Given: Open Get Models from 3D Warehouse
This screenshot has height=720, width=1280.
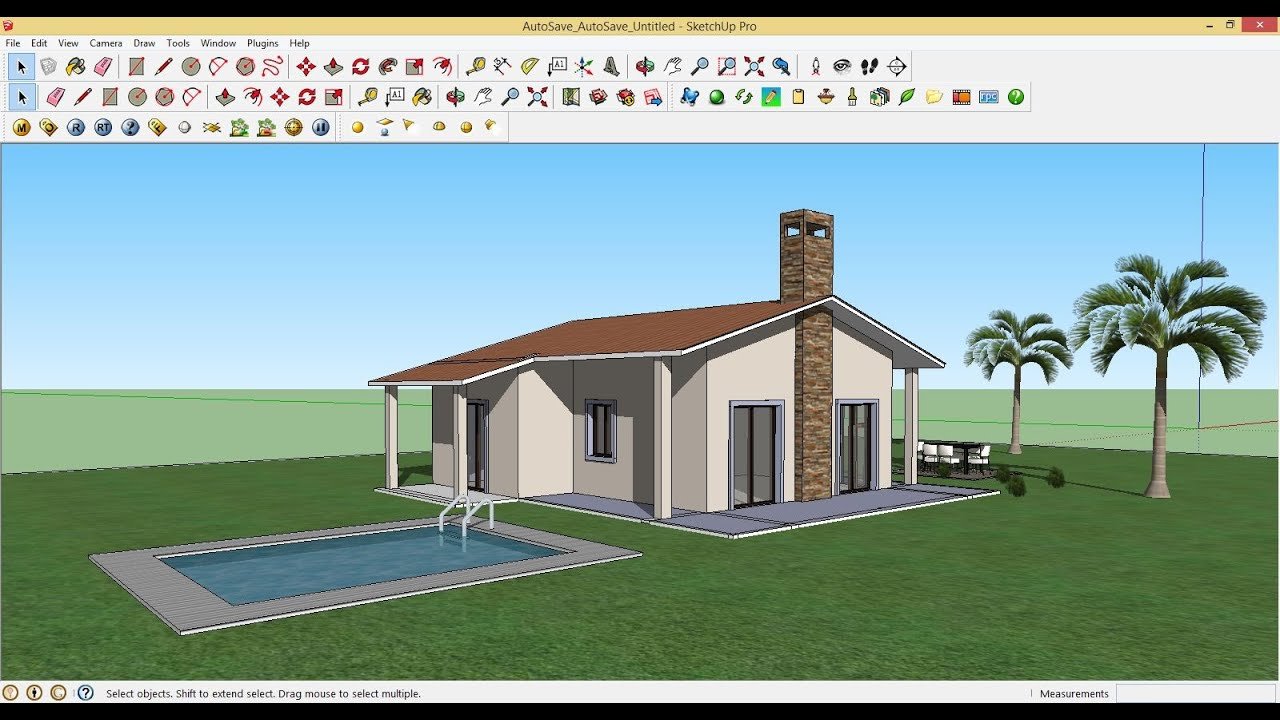Looking at the screenshot, I should click(x=598, y=97).
